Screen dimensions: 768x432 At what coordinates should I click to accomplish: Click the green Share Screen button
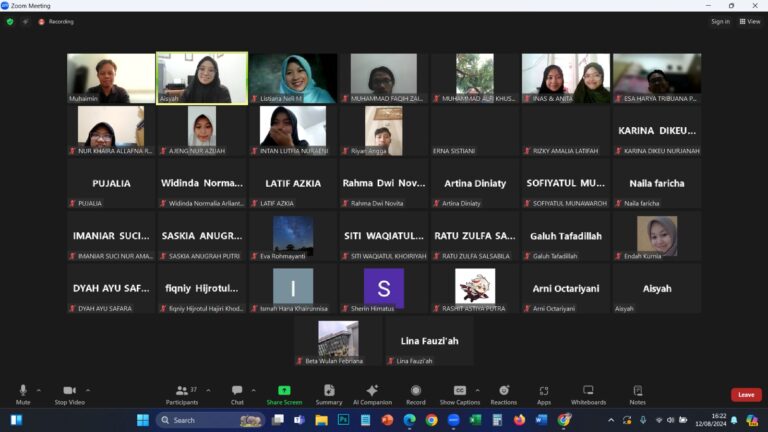tap(284, 394)
